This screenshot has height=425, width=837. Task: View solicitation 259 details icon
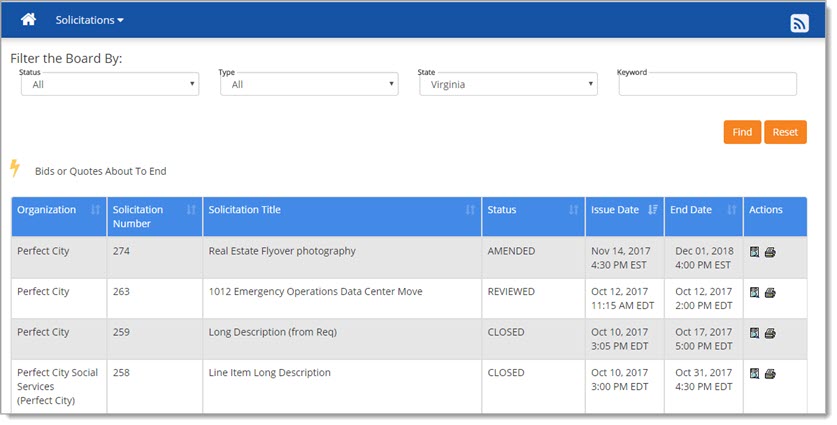coord(754,333)
